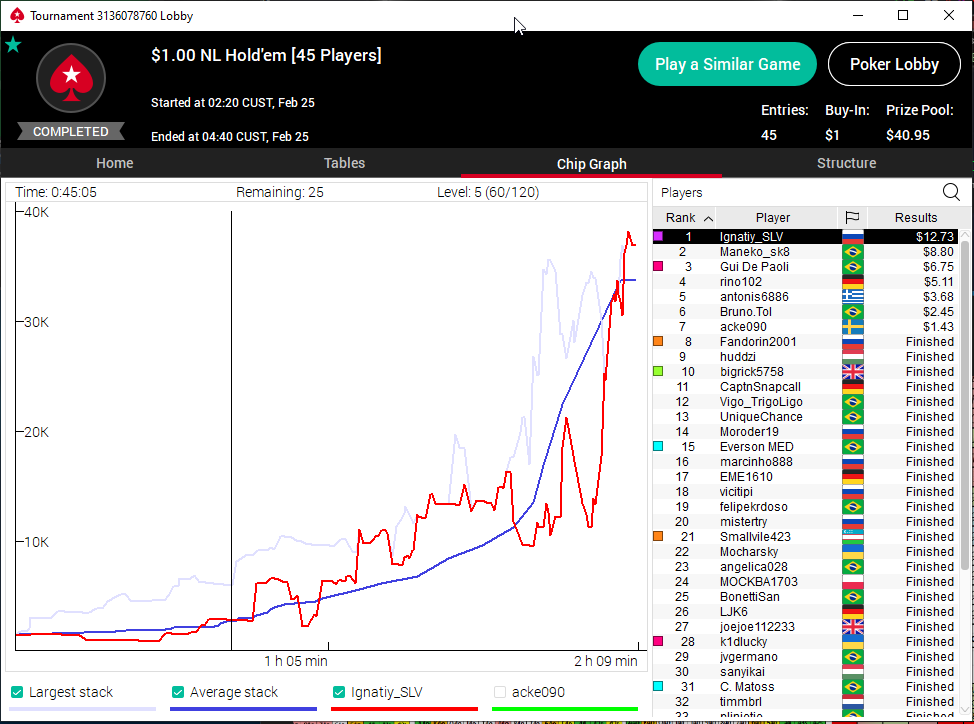Click Swedish flag next to acke090
Screen dimensions: 974x724
tap(852, 327)
